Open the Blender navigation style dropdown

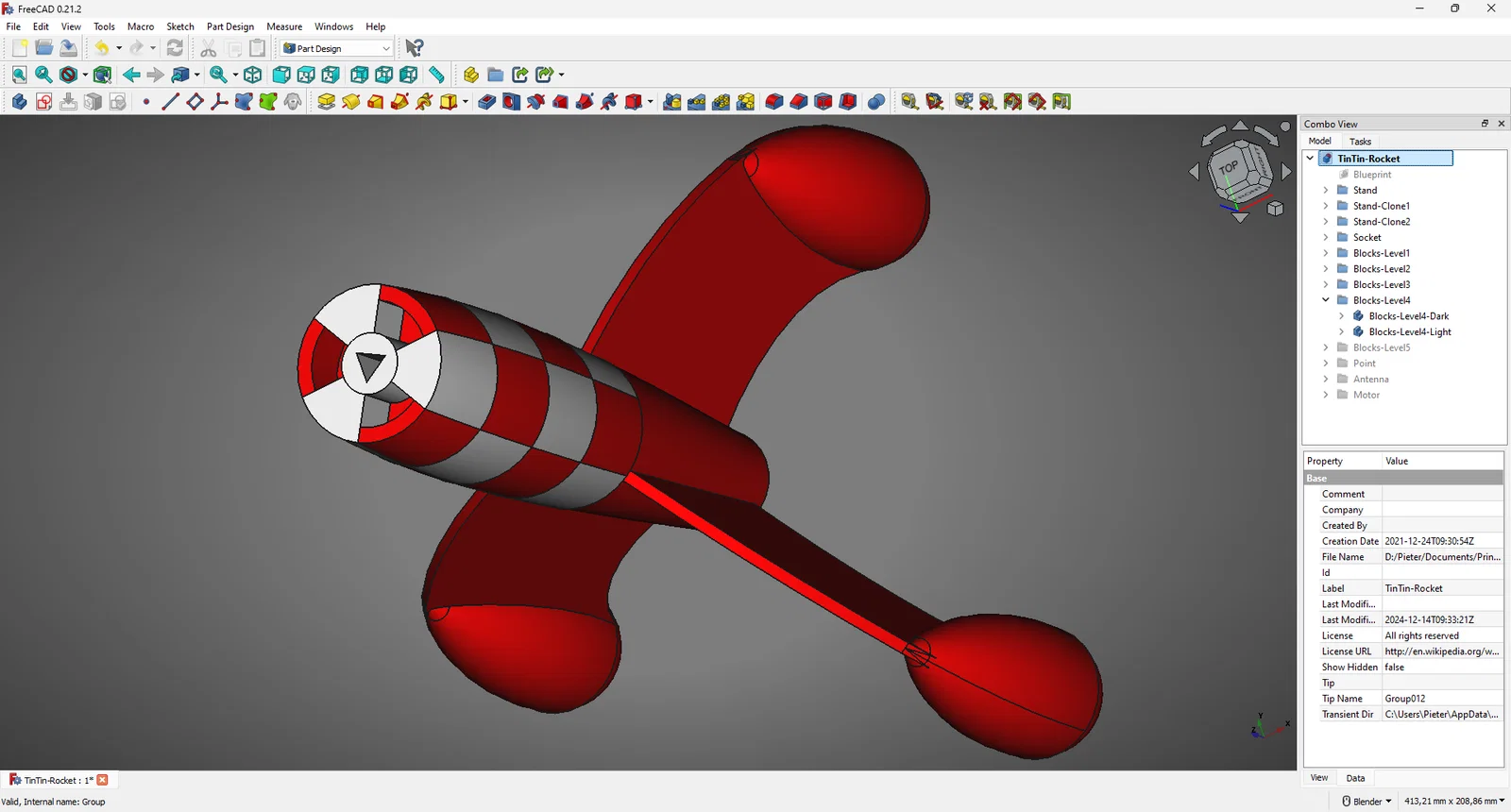click(1367, 802)
